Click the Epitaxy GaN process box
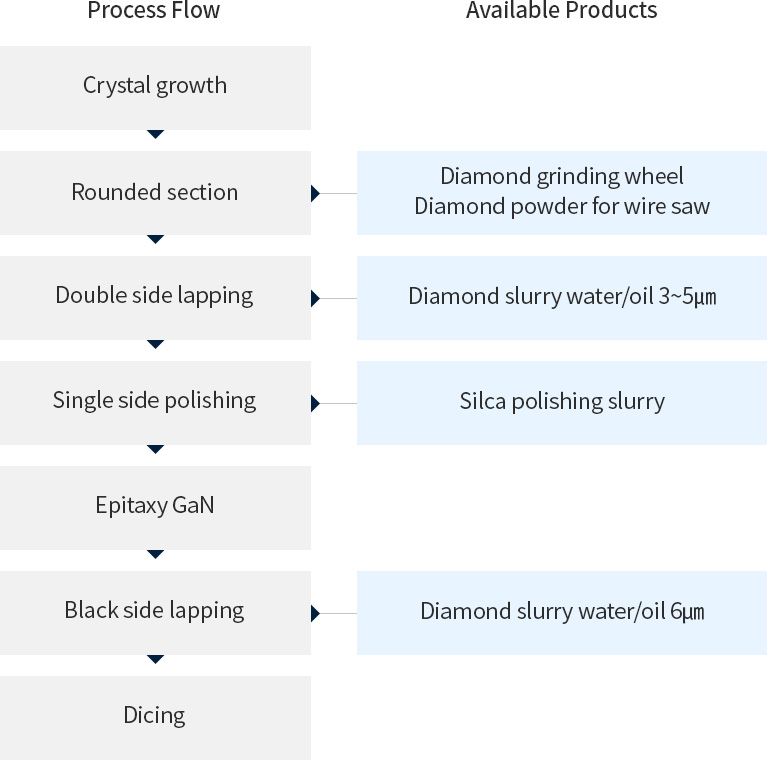 [155, 508]
